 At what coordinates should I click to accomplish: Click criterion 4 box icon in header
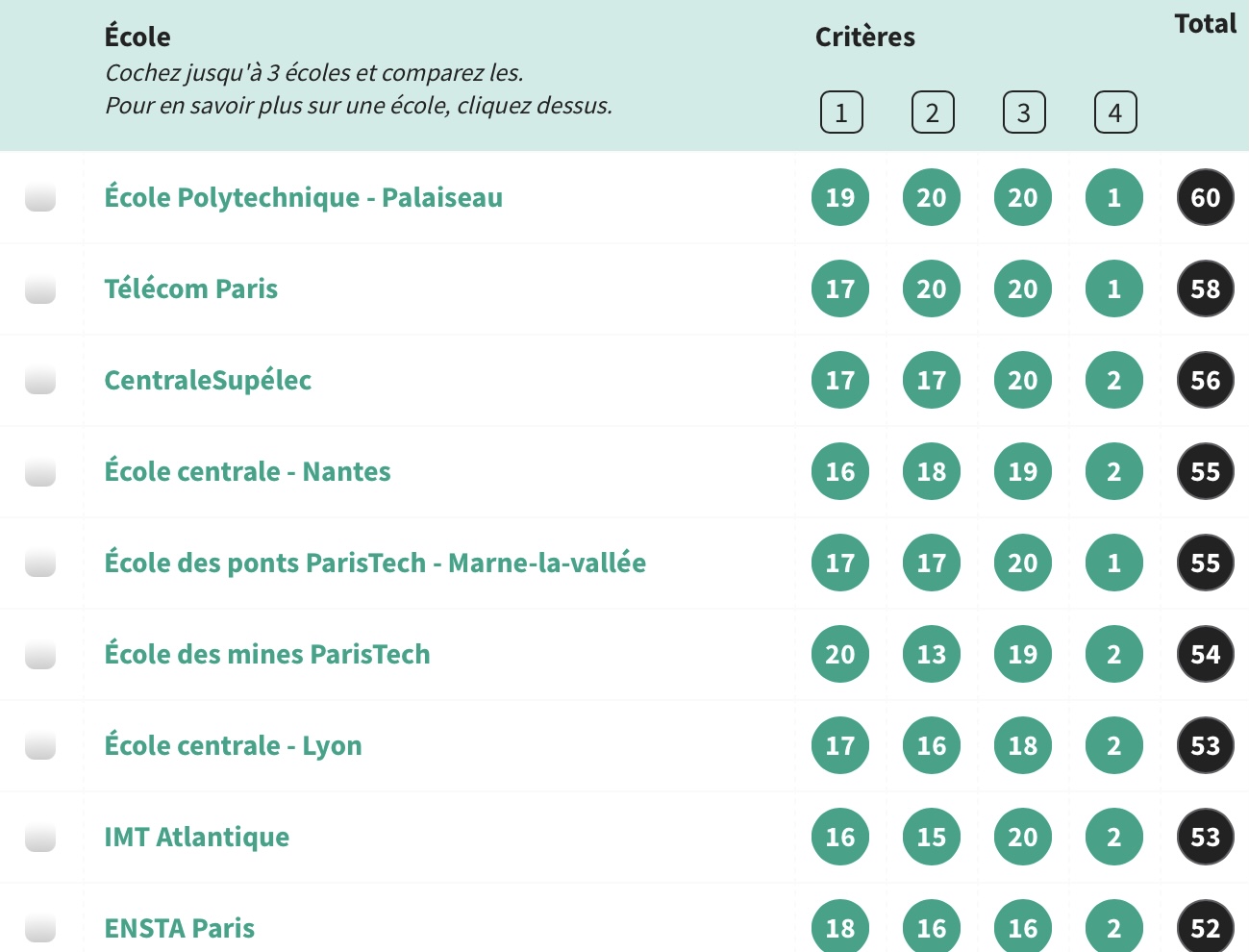click(x=1114, y=113)
